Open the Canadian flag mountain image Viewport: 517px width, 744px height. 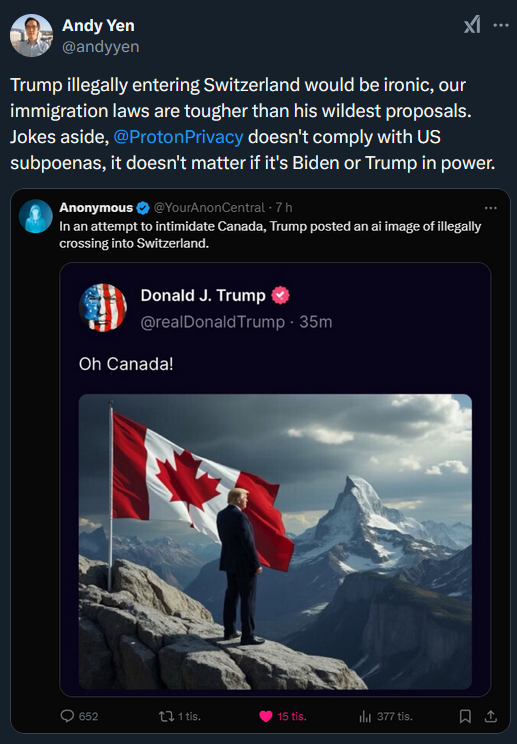coord(275,541)
